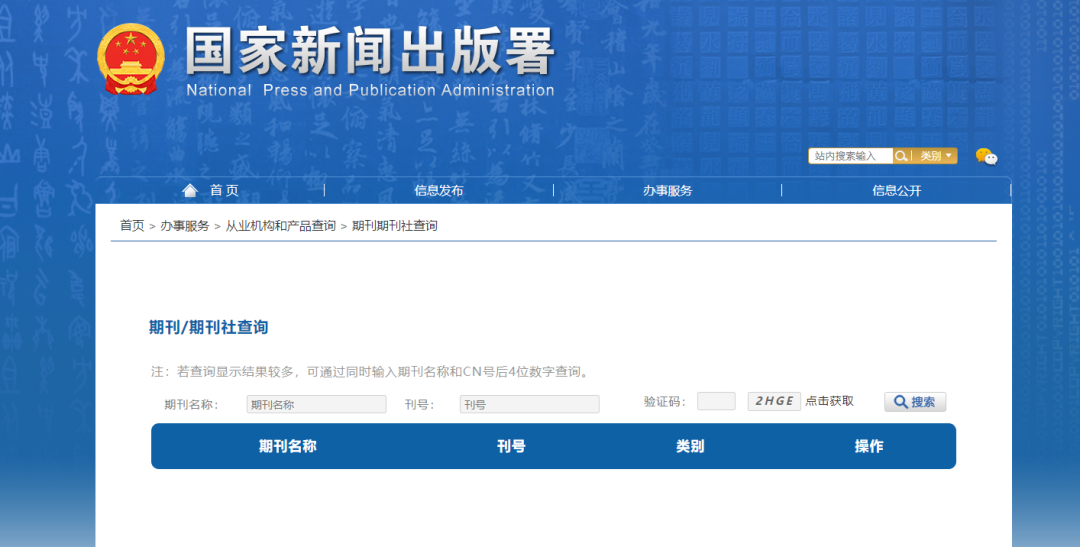Click the home icon beside 首页
Viewport: 1080px width, 547px height.
[190, 190]
